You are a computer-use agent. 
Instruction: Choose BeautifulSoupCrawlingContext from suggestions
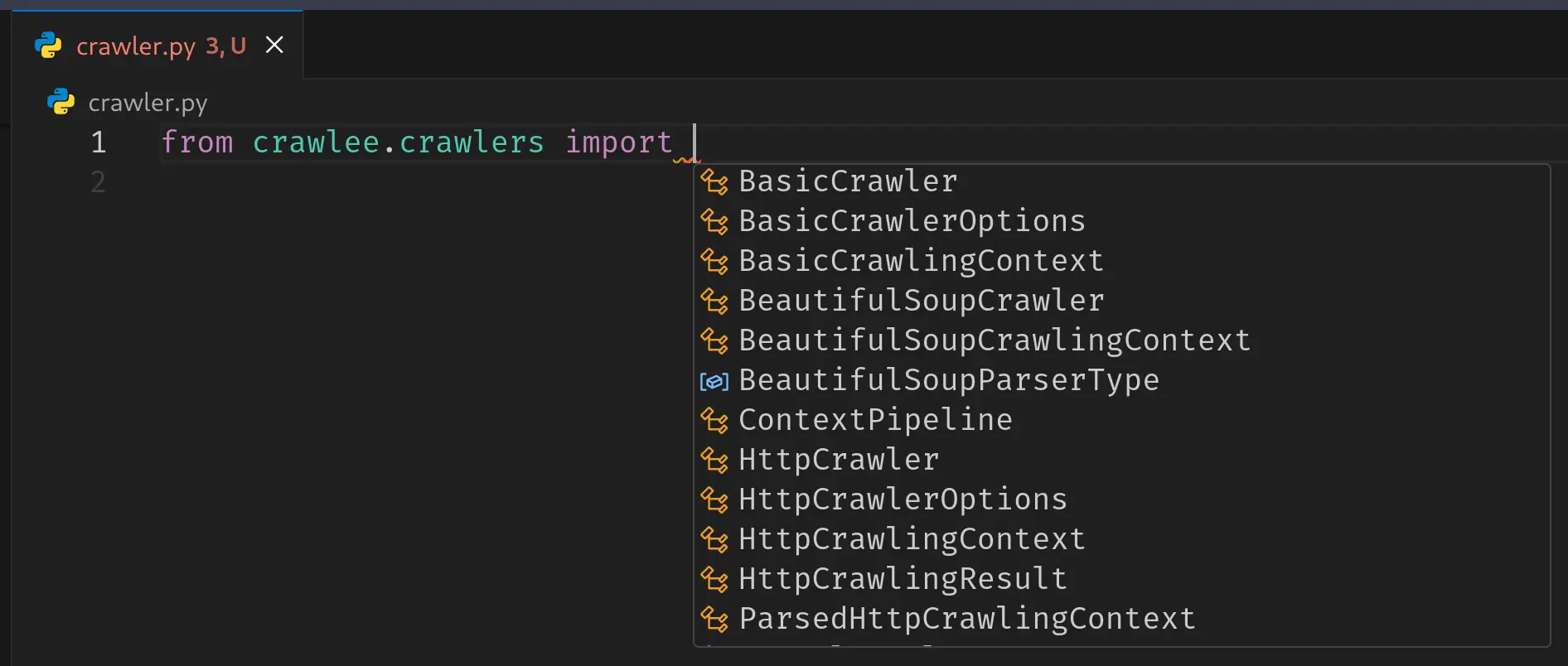1121,340
